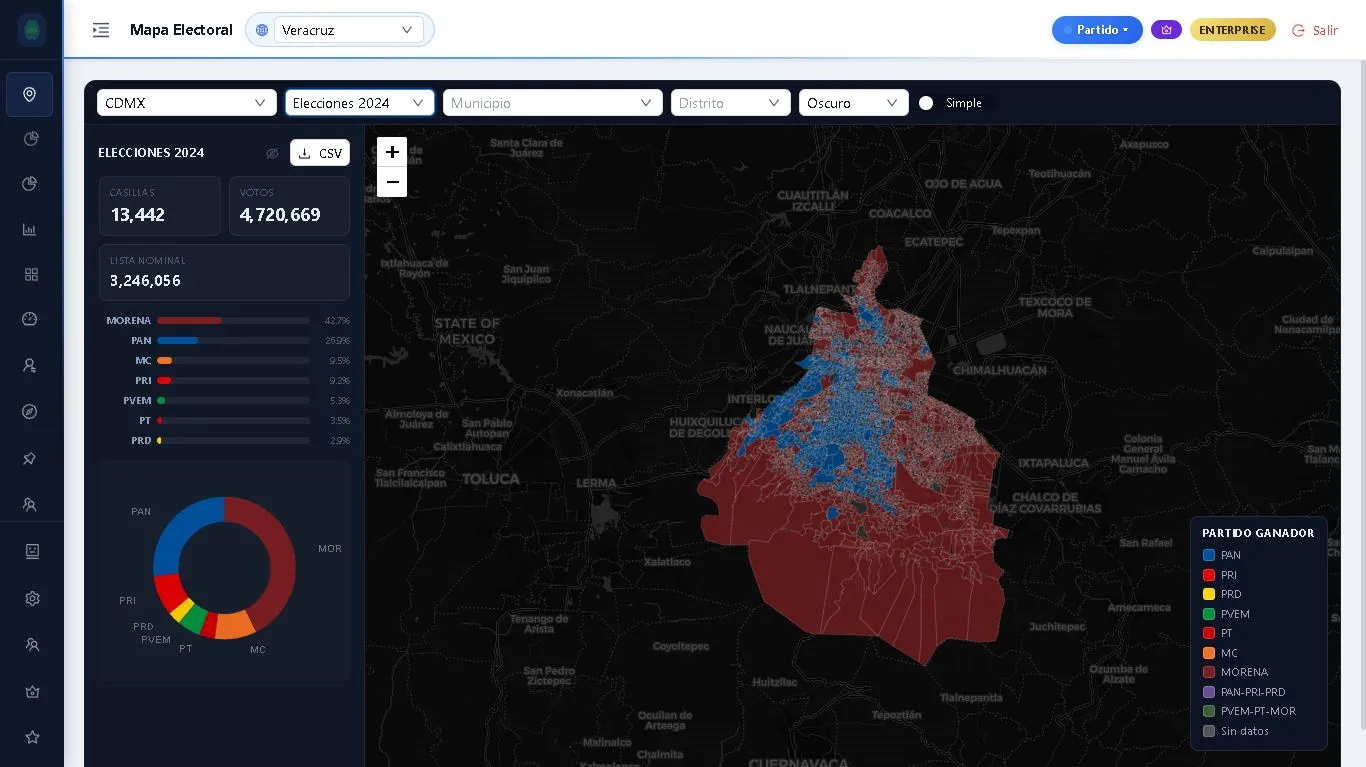Click the pushpin sidebar icon
Screen dimensions: 1366x767
(x=29, y=458)
